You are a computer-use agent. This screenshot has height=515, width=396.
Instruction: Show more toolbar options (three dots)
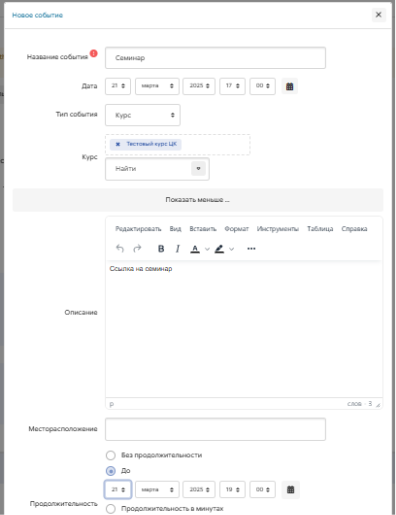click(x=251, y=249)
